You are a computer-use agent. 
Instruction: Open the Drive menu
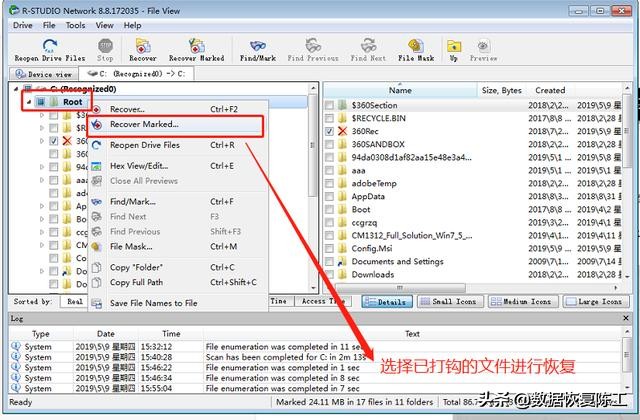point(22,25)
